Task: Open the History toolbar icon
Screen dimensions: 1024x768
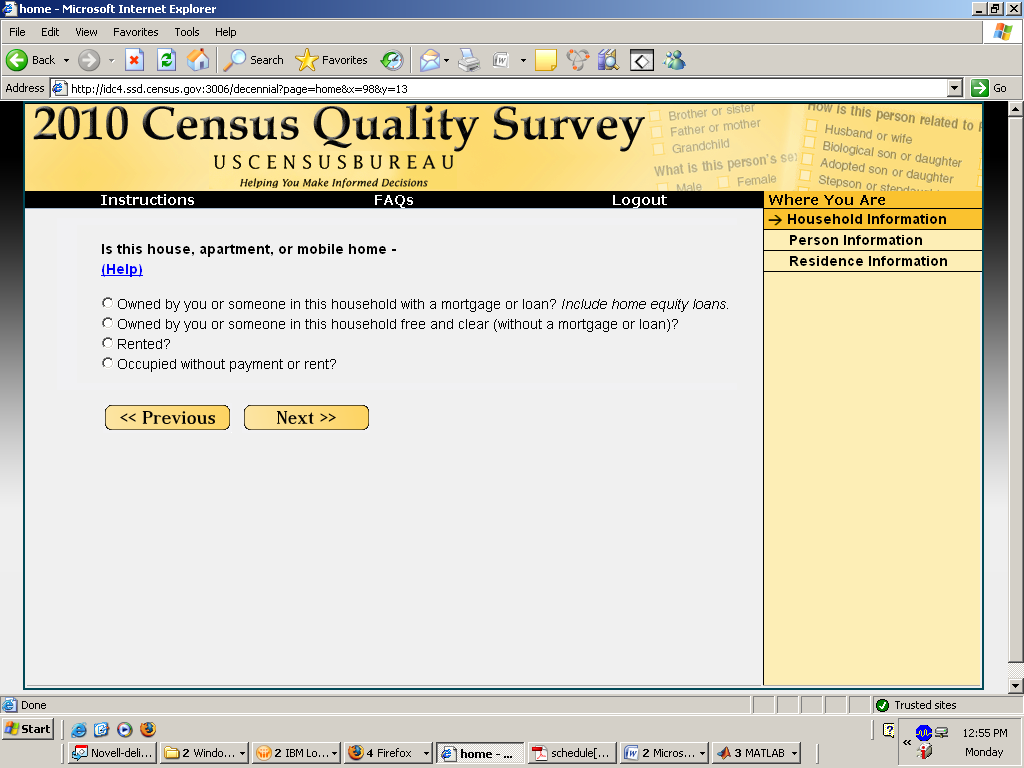Action: tap(391, 60)
